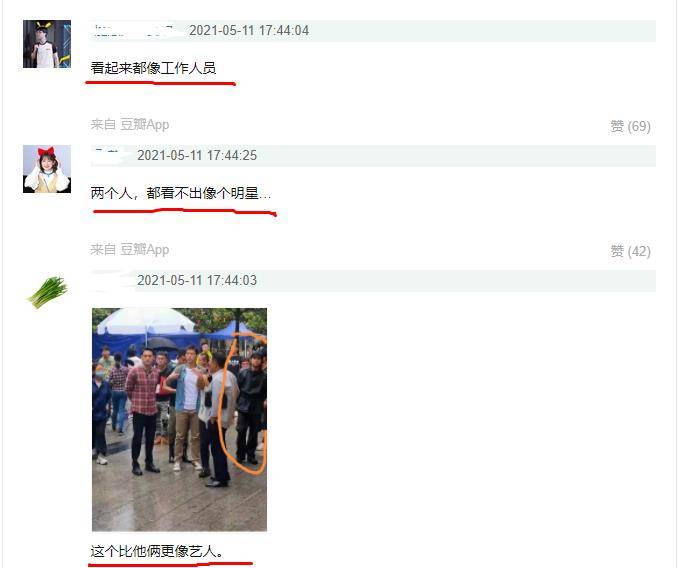Open the 豆瓣App link under second comment
This screenshot has width=678, height=568.
(x=144, y=249)
